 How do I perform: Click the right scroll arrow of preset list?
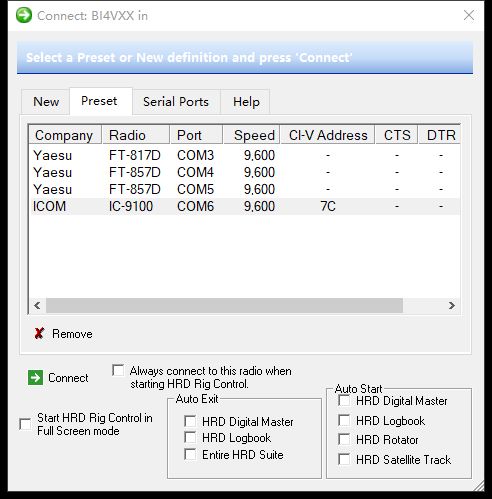(452, 305)
